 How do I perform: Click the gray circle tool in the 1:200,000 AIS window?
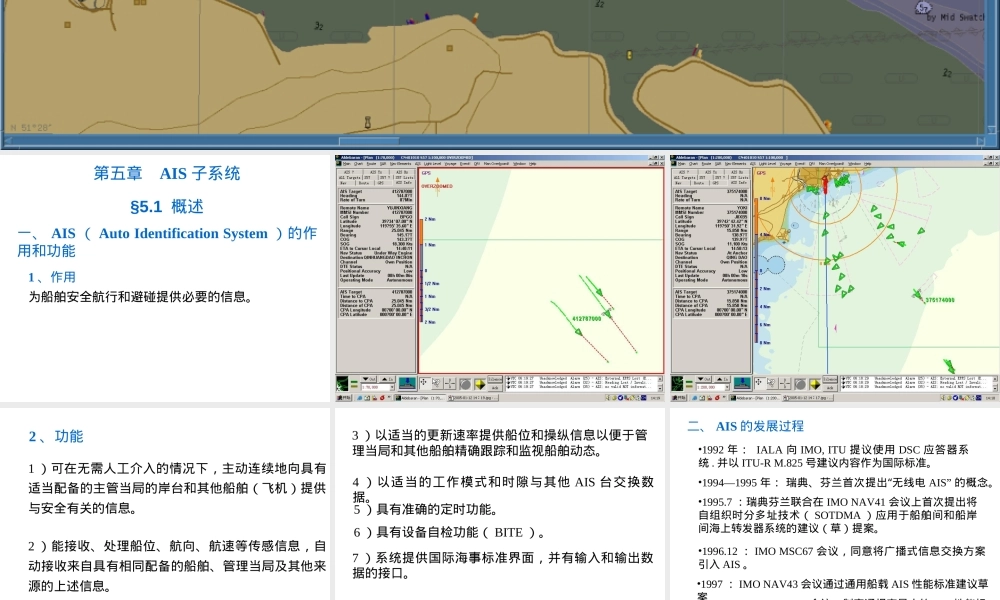click(800, 384)
